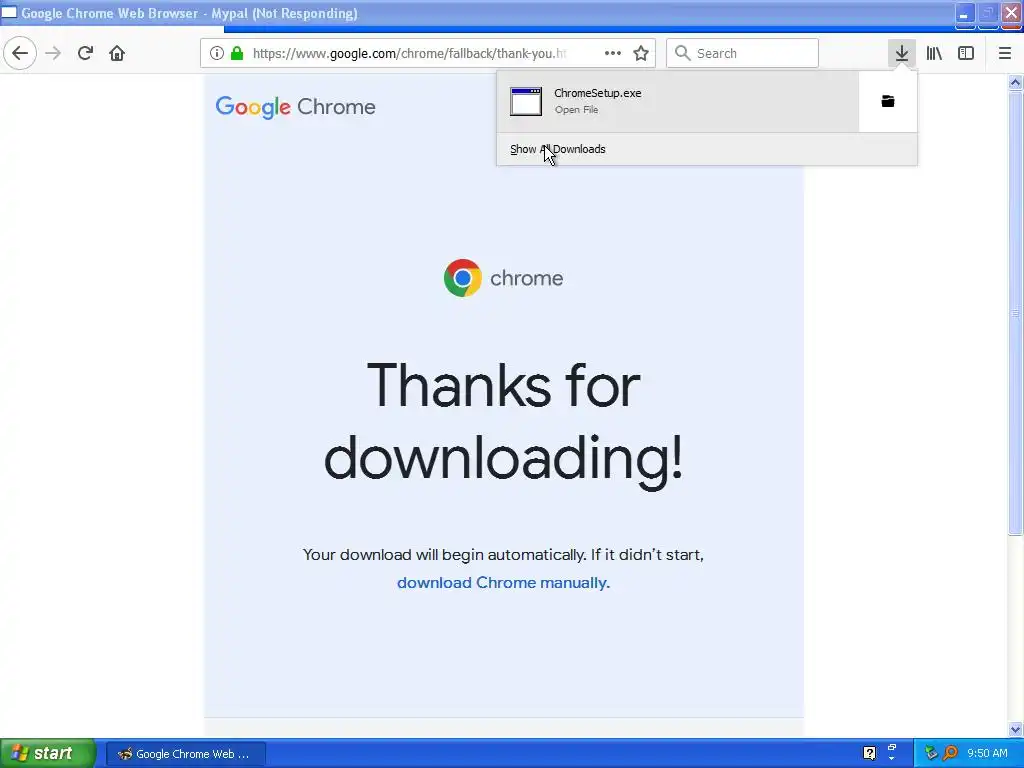The image size is (1024, 768).
Task: Go back to the previous page
Action: (x=20, y=53)
